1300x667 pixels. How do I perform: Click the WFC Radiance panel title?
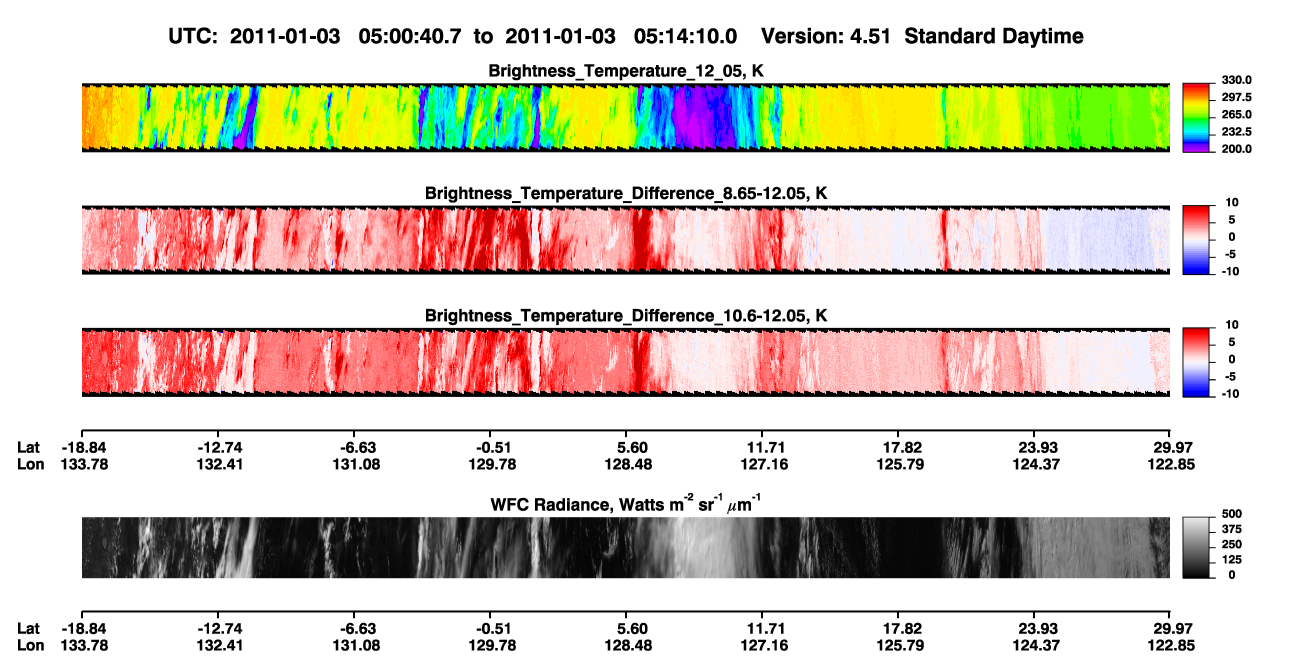(625, 502)
